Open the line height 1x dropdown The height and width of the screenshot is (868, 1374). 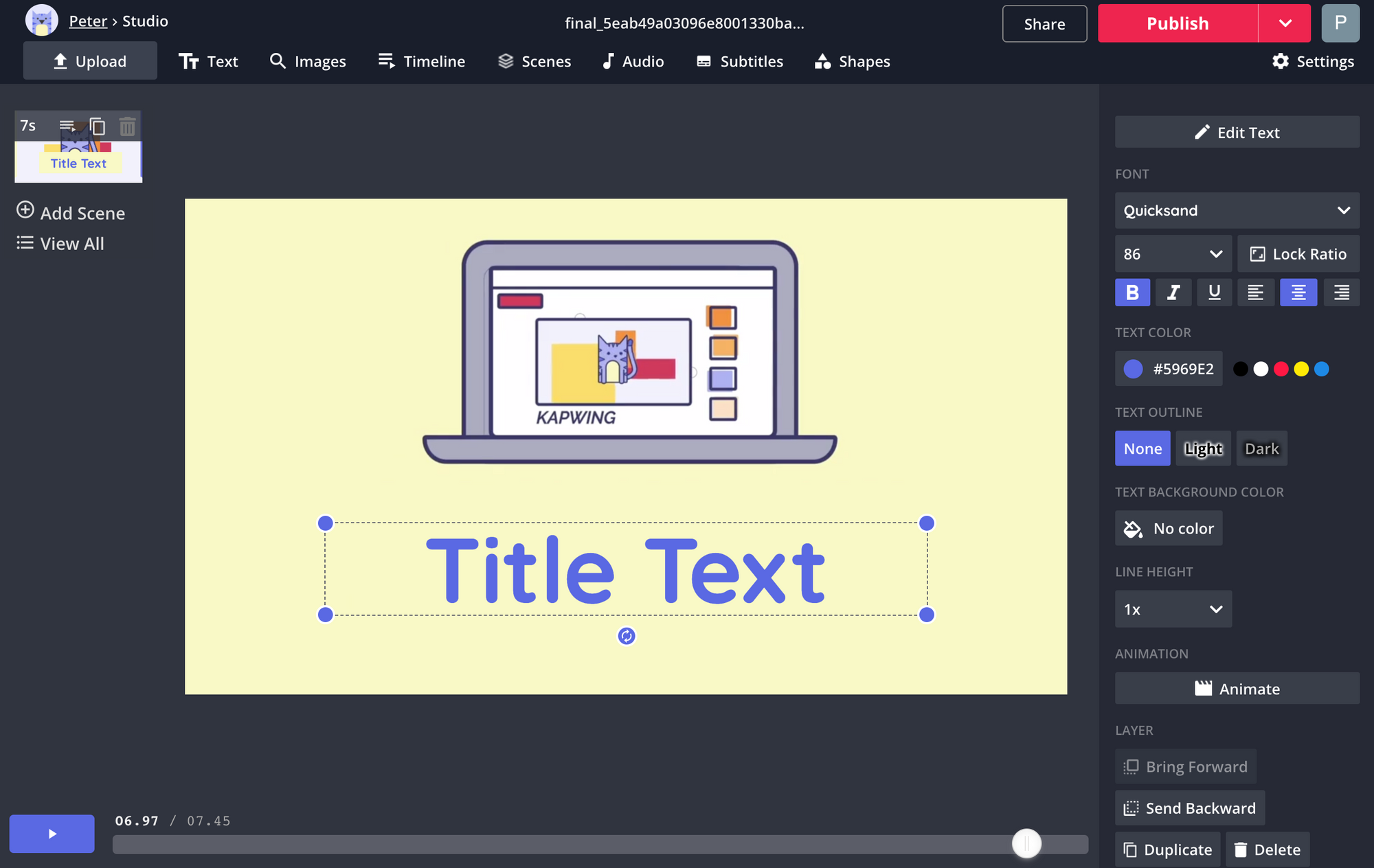(1173, 609)
